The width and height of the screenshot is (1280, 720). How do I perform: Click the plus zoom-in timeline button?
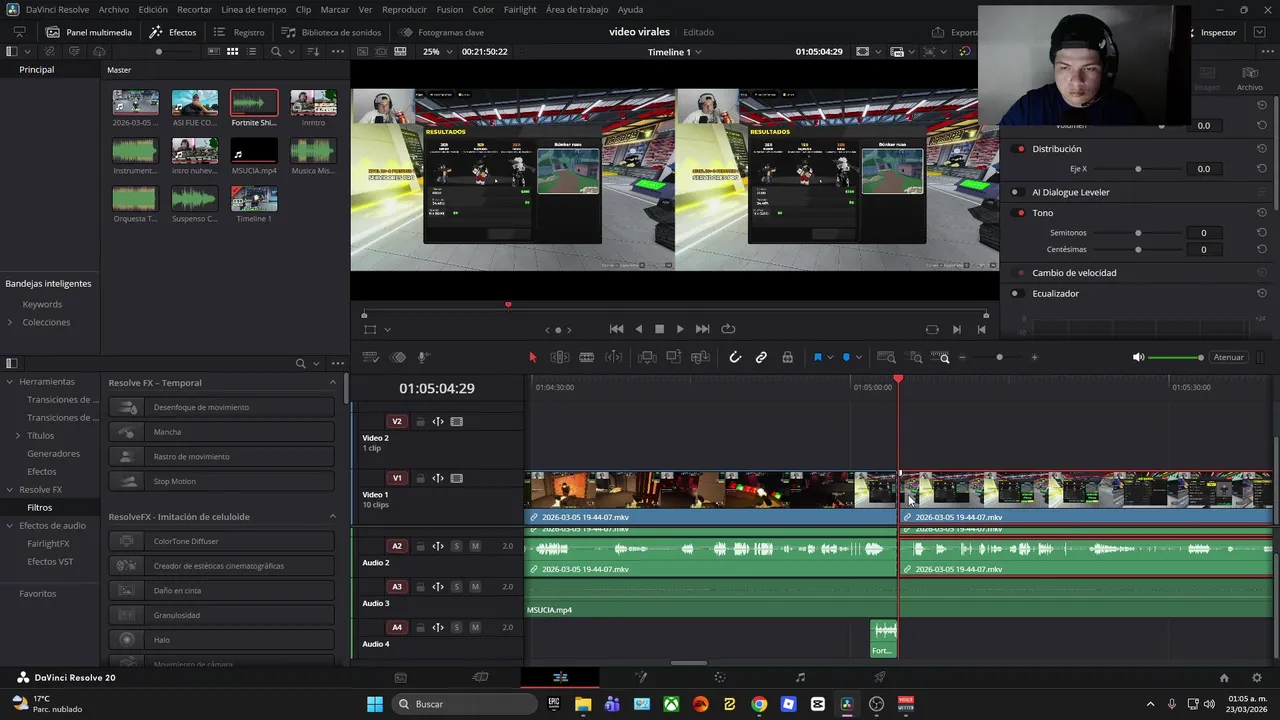[1034, 357]
